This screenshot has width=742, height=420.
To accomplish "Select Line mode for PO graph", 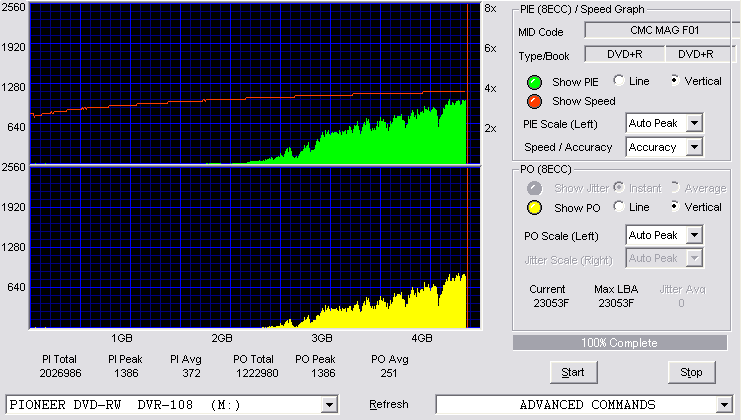I will (x=619, y=206).
